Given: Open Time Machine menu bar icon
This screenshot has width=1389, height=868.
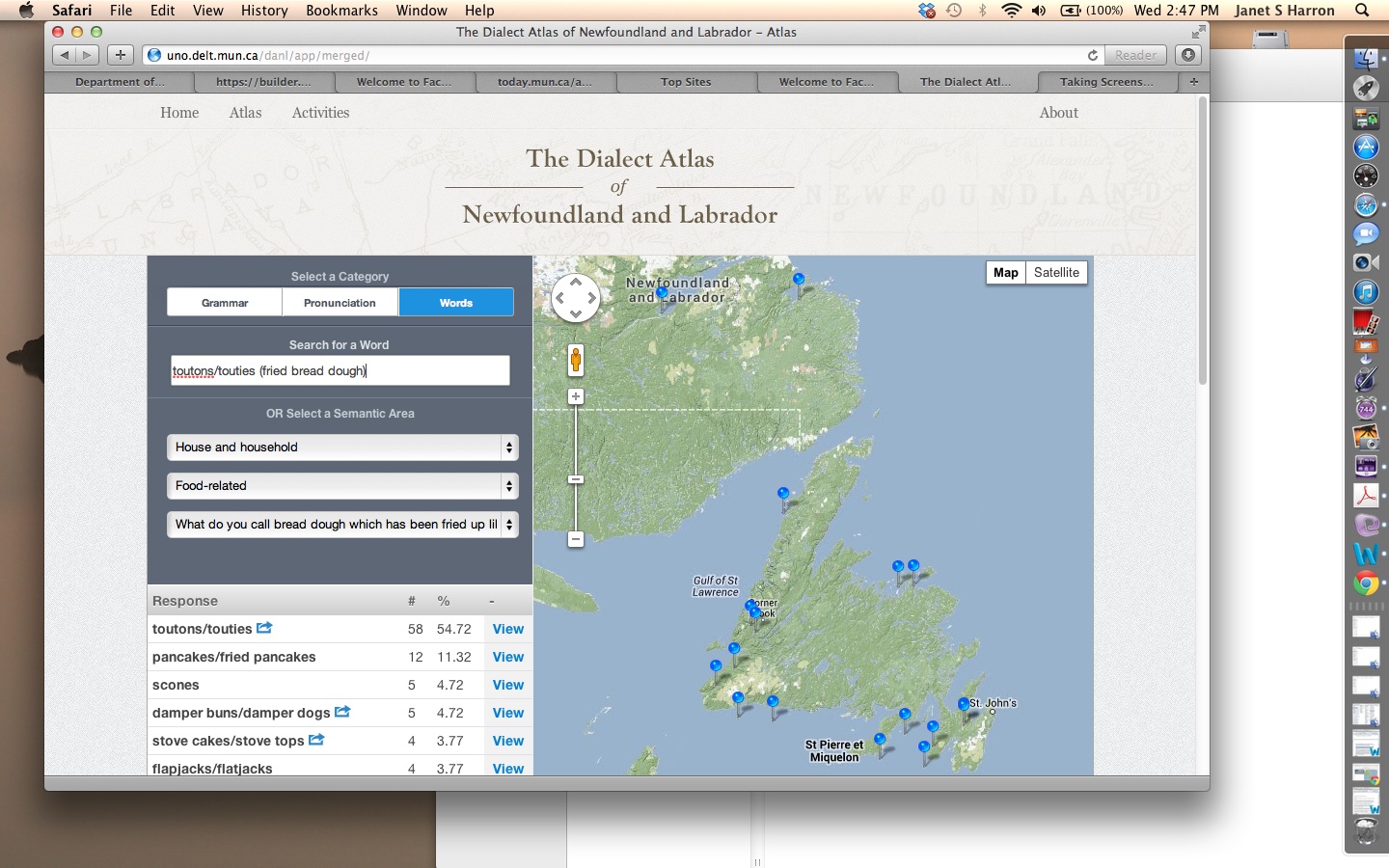Looking at the screenshot, I should [954, 11].
